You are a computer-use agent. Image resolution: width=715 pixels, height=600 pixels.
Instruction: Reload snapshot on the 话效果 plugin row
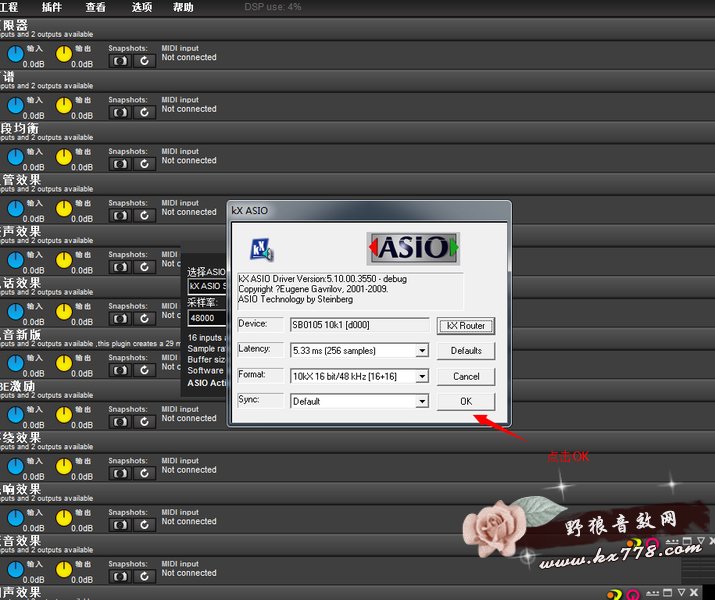coord(145,319)
